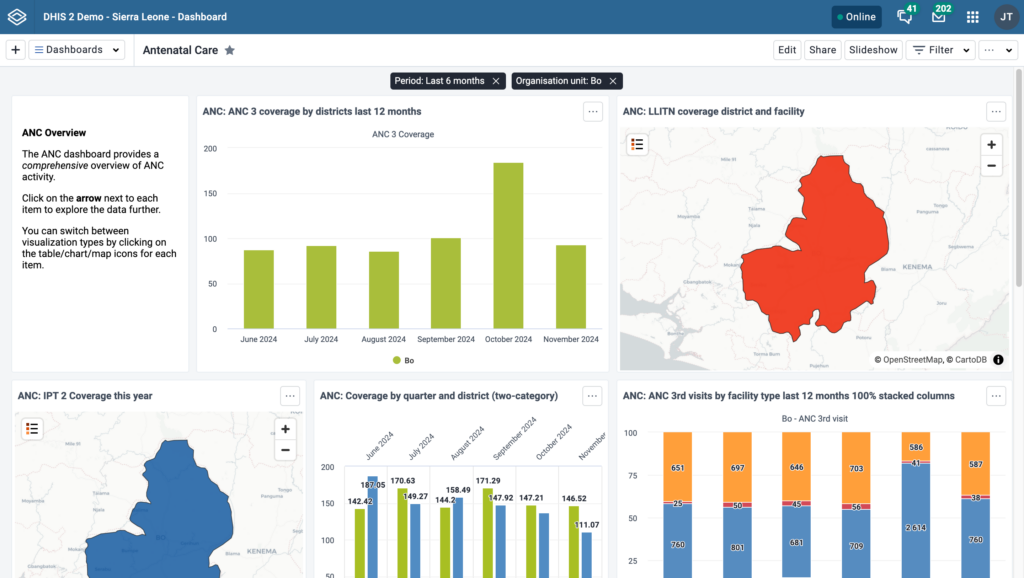The width and height of the screenshot is (1024, 578).
Task: Remove the Organisation unit: Bo filter
Action: pos(613,81)
